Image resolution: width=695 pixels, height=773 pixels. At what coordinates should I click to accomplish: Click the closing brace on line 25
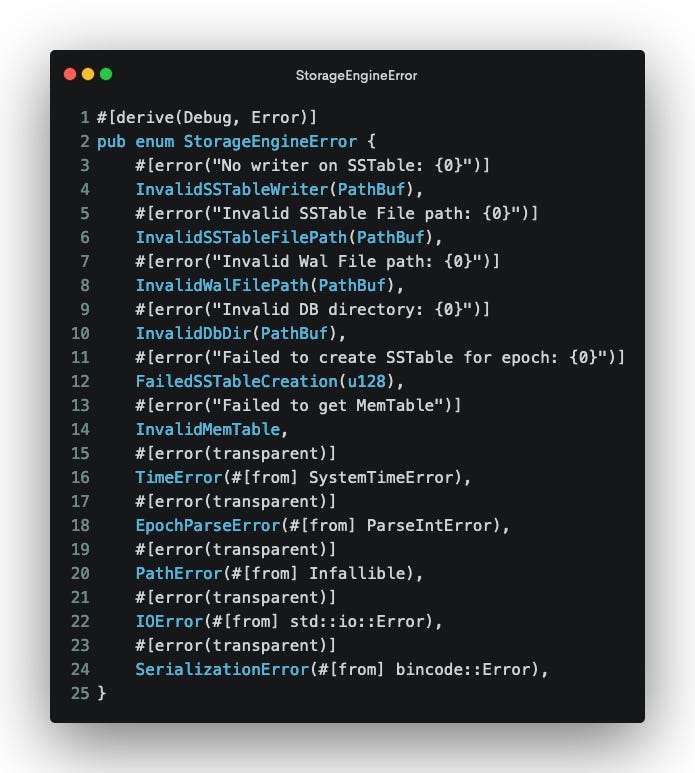click(102, 693)
